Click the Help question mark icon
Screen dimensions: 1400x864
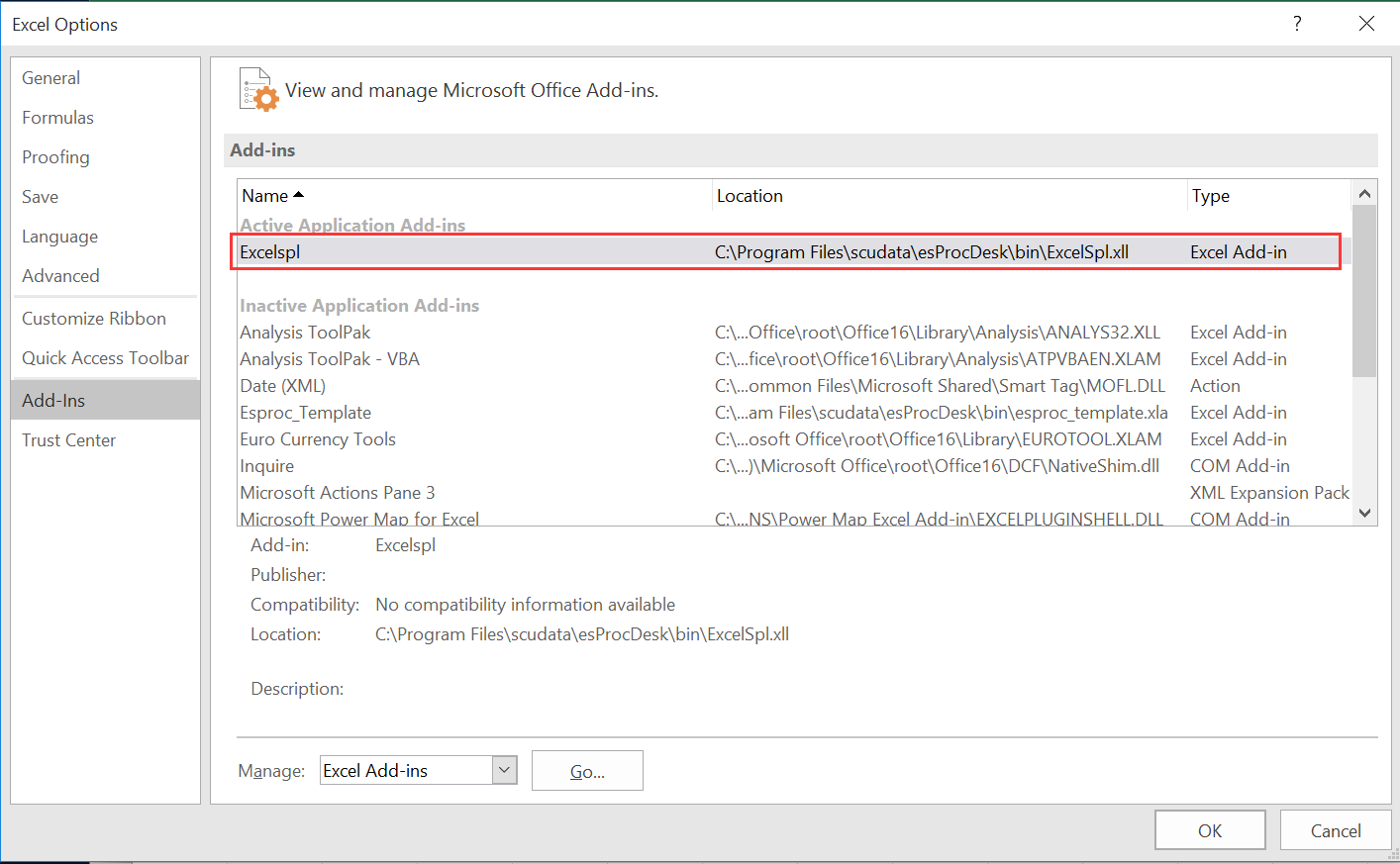coord(1297,24)
